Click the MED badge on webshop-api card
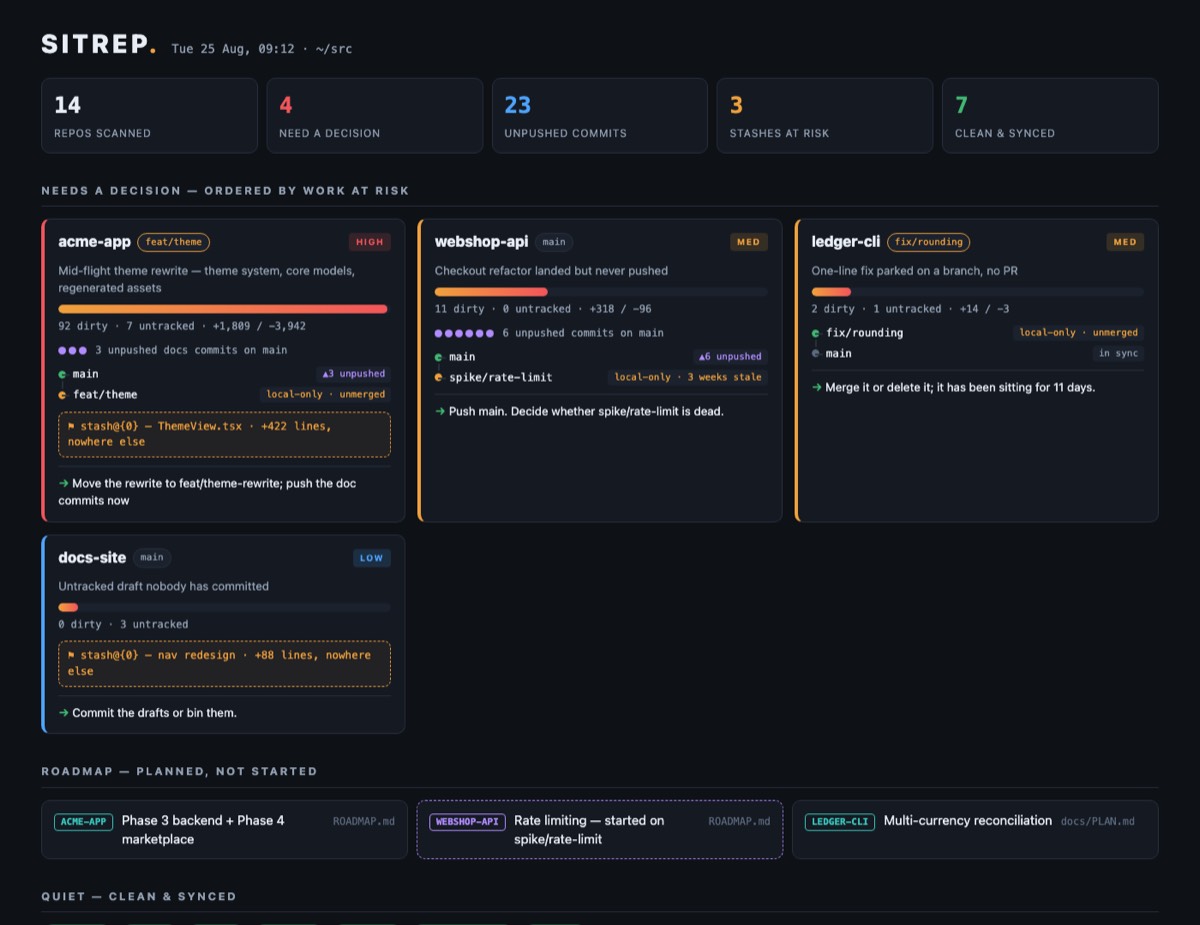The width and height of the screenshot is (1200, 925). tap(748, 242)
